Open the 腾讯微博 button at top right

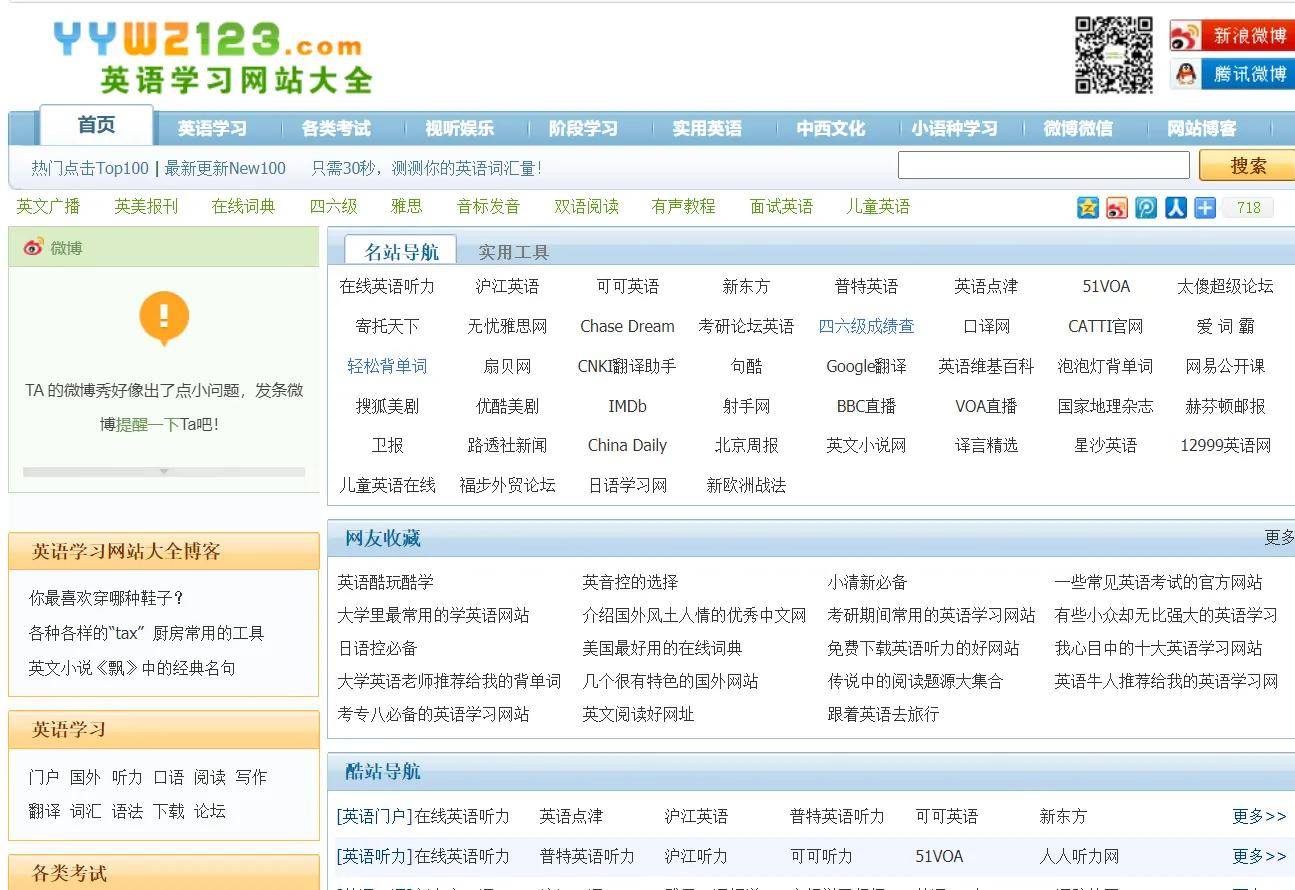(1232, 74)
